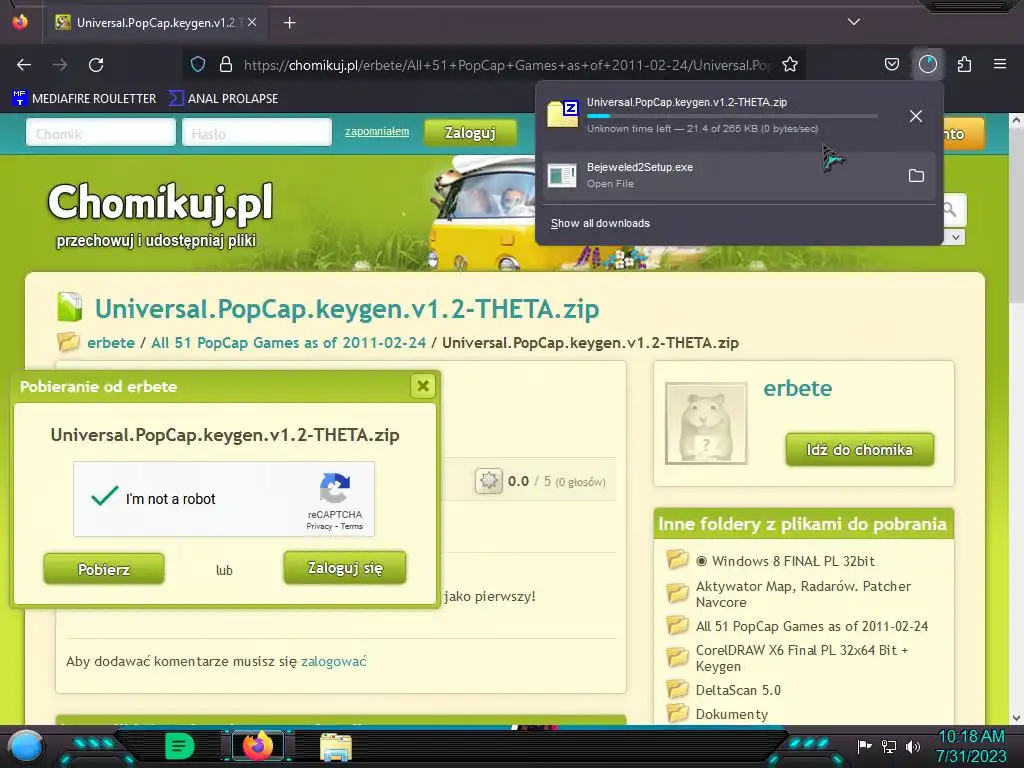
Task: Show Bejeweled2Setup.exe in folder
Action: [916, 176]
